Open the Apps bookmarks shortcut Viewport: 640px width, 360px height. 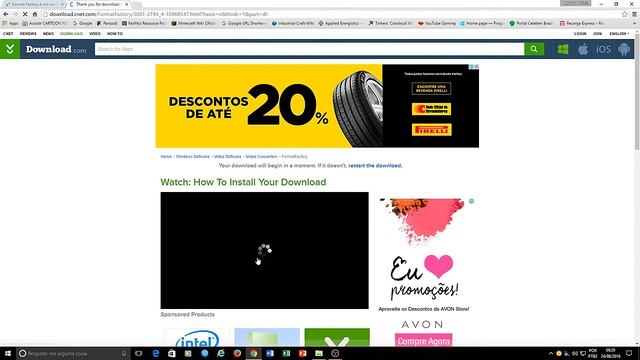[11, 23]
